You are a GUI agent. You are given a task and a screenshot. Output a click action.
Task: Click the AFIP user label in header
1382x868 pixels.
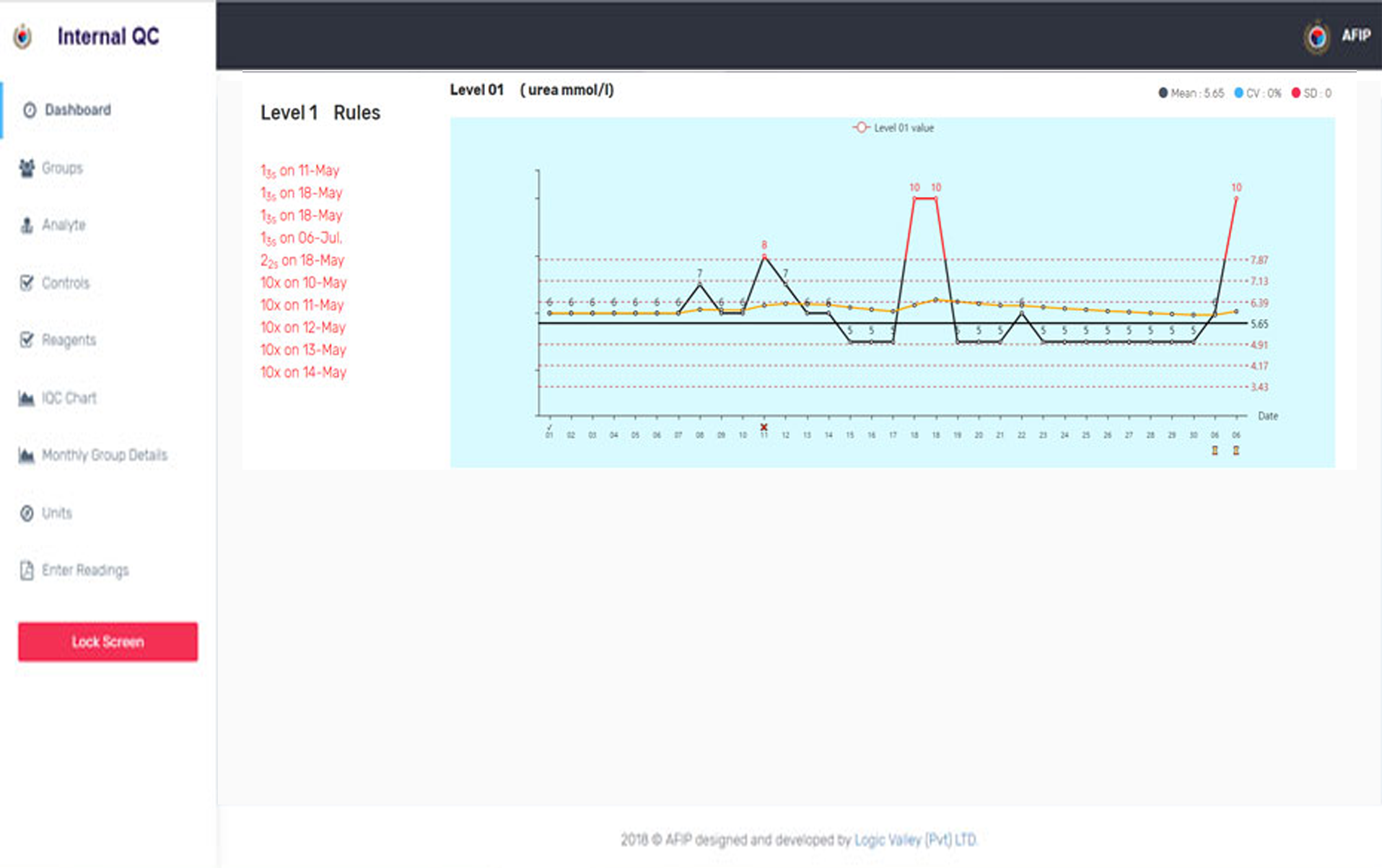[x=1355, y=35]
